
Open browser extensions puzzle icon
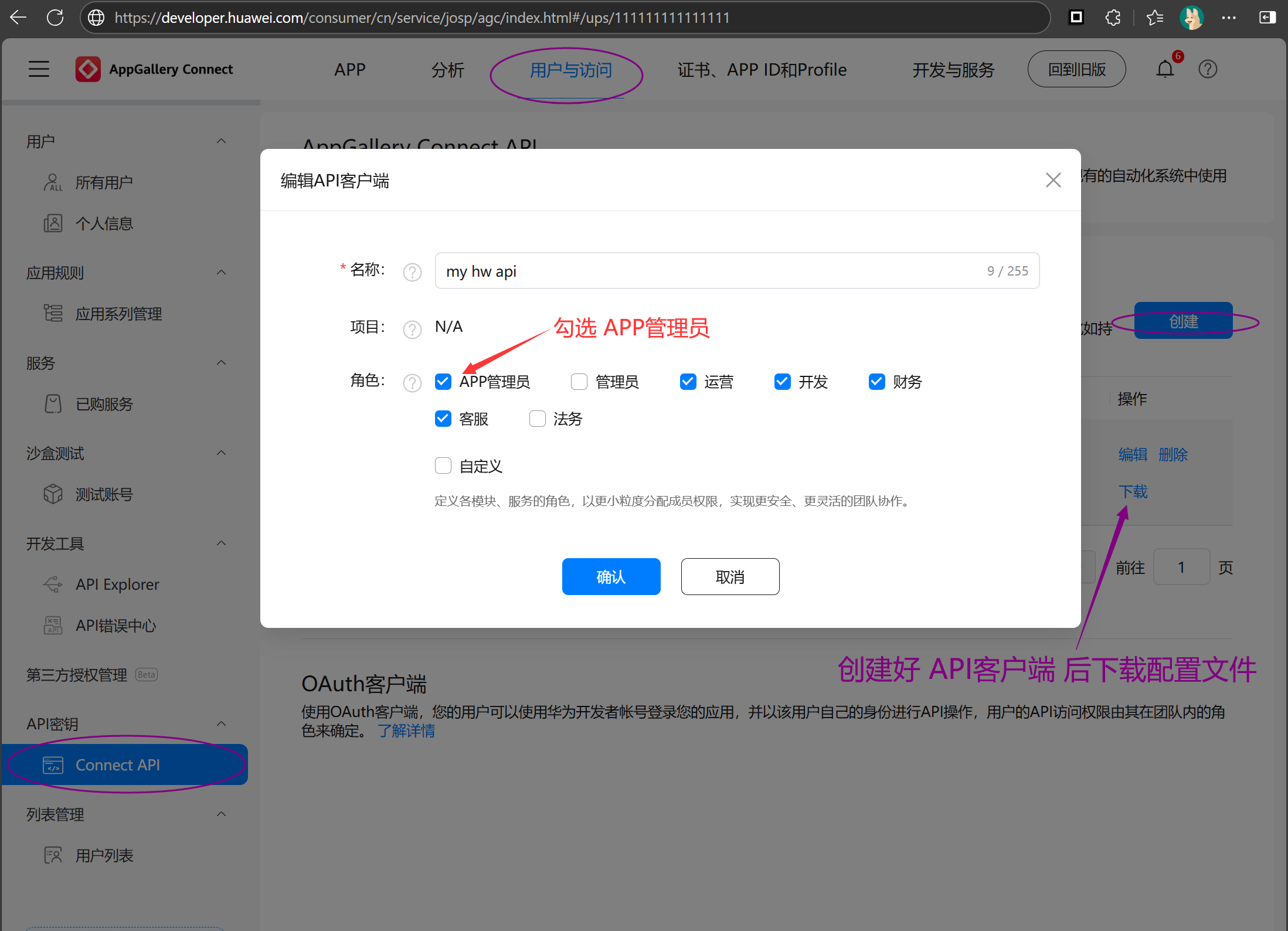(x=1113, y=18)
